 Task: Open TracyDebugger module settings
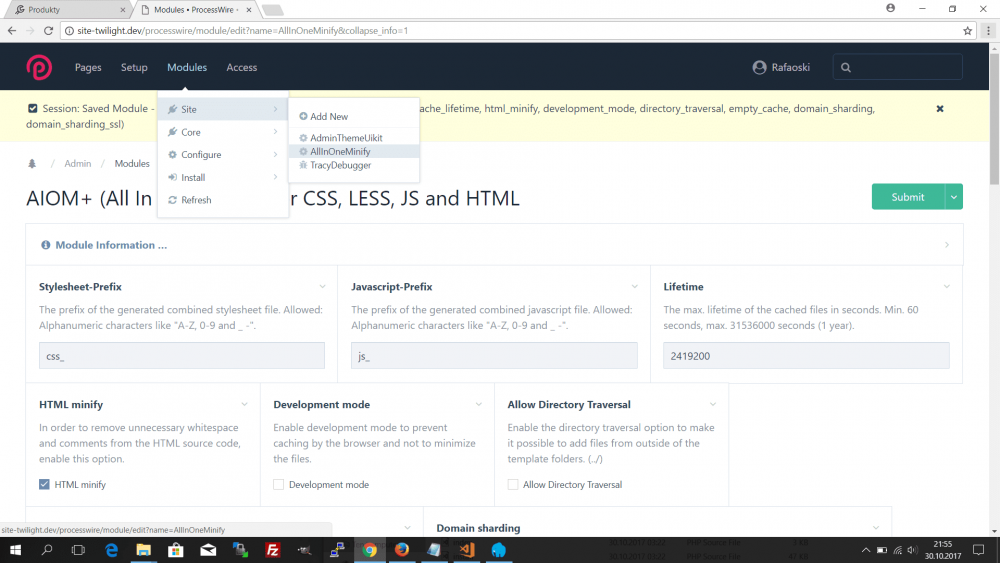pyautogui.click(x=340, y=165)
